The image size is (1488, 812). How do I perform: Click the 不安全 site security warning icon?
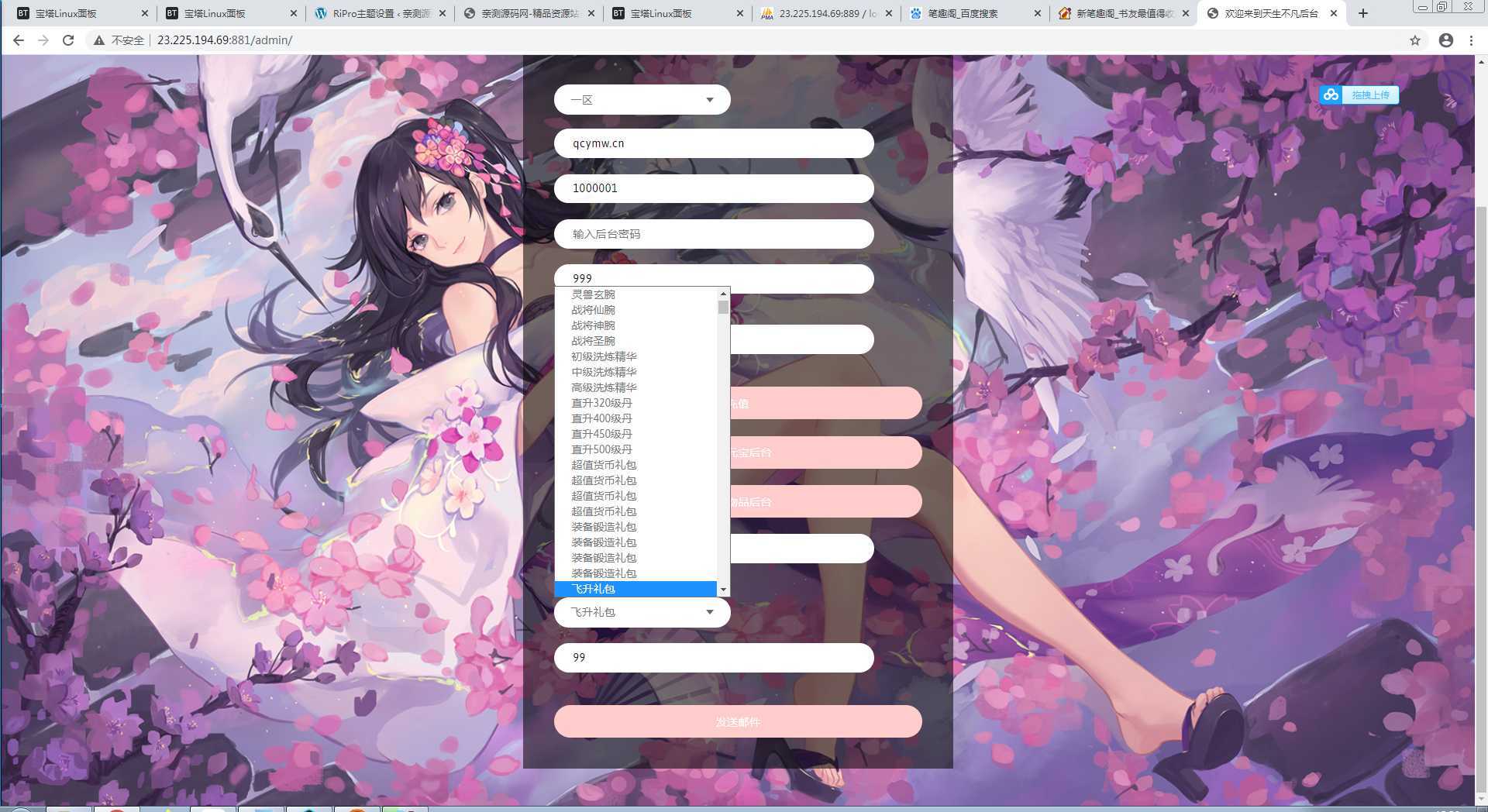click(99, 40)
